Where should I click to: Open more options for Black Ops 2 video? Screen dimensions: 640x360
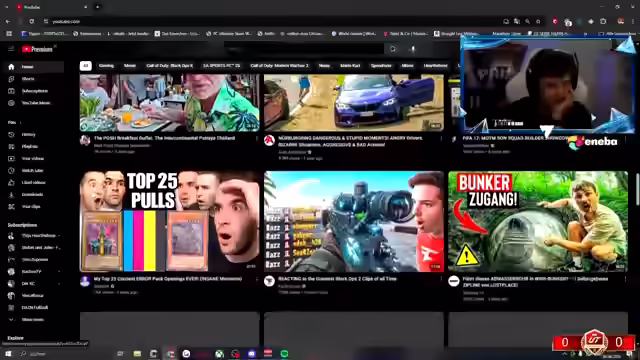click(441, 280)
